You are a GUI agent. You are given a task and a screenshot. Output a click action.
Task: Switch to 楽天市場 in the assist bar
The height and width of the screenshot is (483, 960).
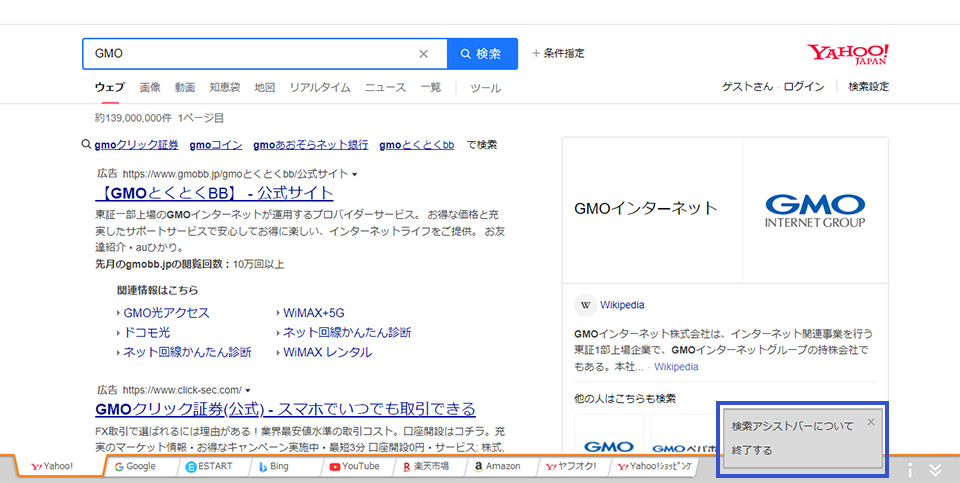tap(430, 466)
